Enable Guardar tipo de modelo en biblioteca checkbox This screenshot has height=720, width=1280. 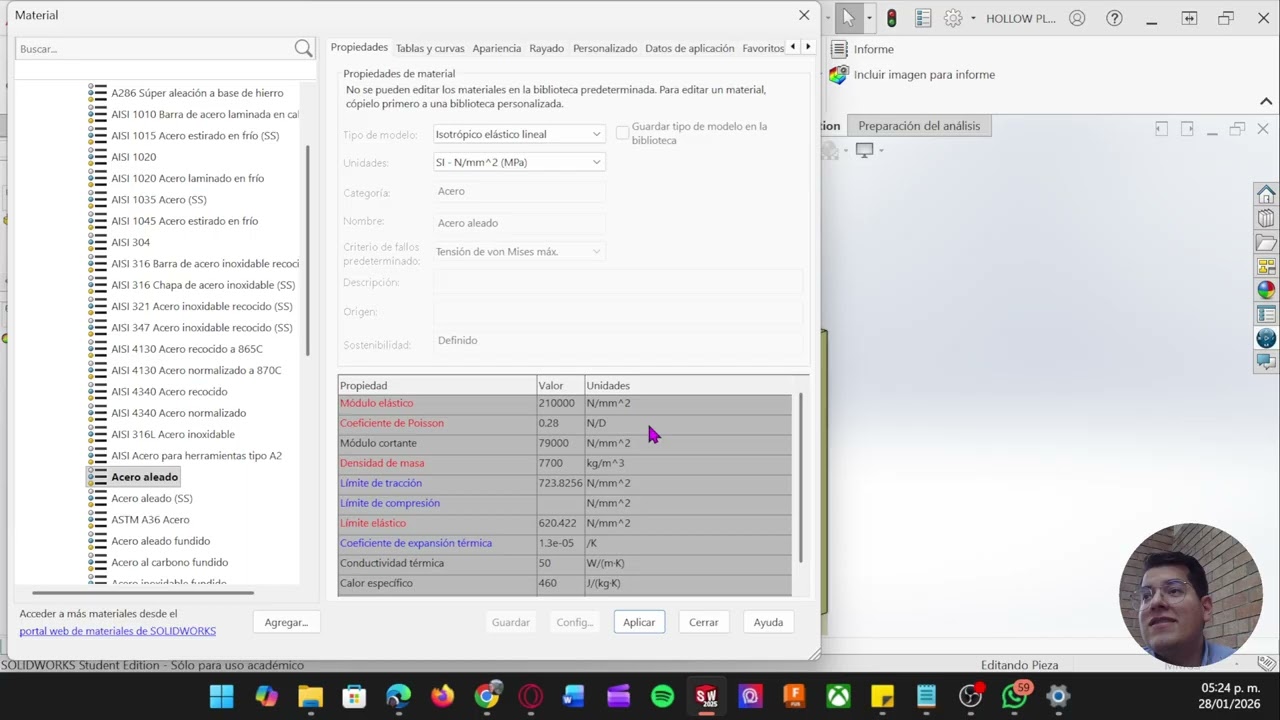[x=622, y=133]
